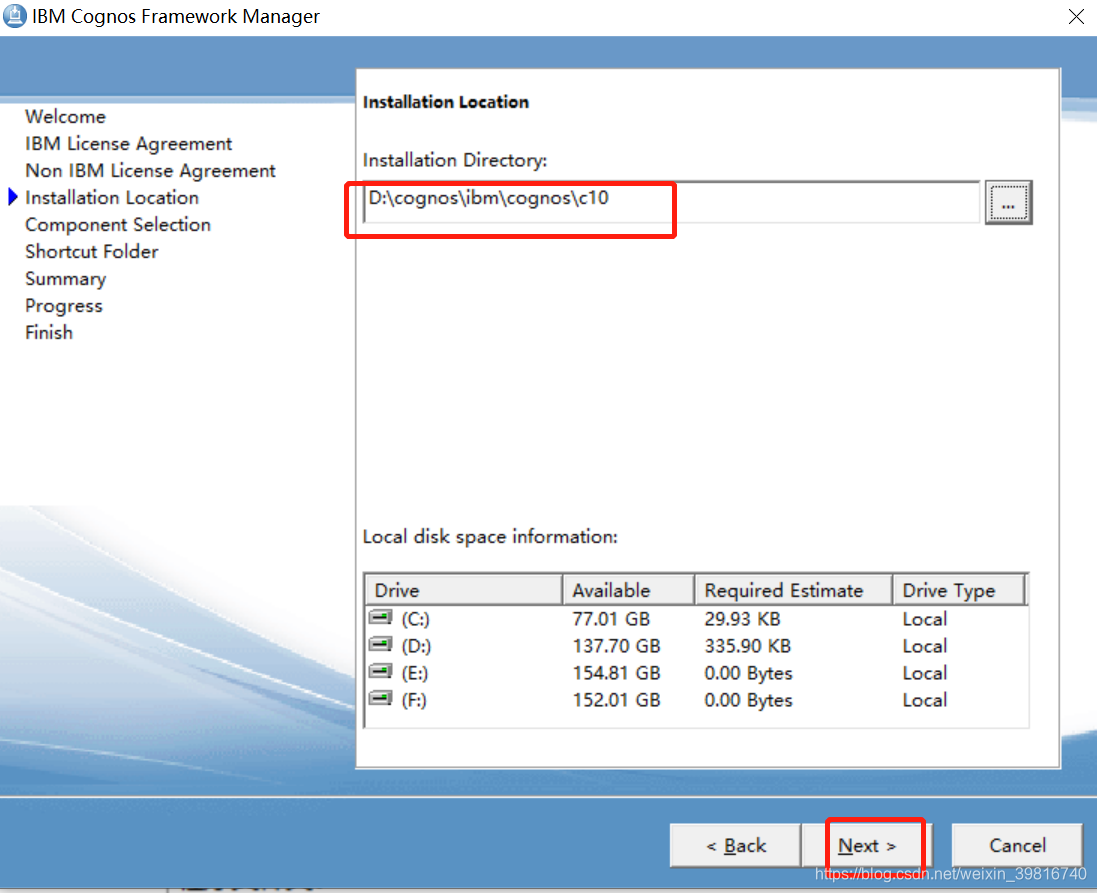Click the F: row 0.00 Bytes estimate
Viewport: 1097px width, 893px height.
(x=749, y=700)
